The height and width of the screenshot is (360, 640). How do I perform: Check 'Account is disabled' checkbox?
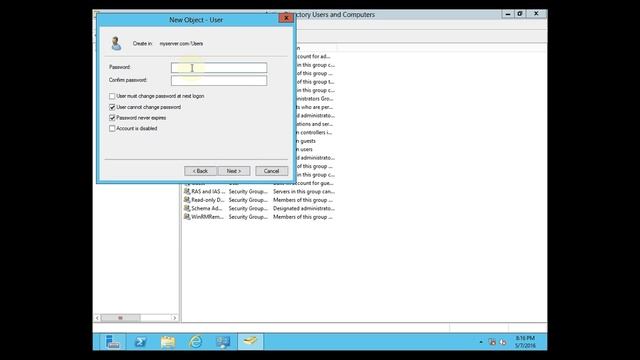(112, 128)
